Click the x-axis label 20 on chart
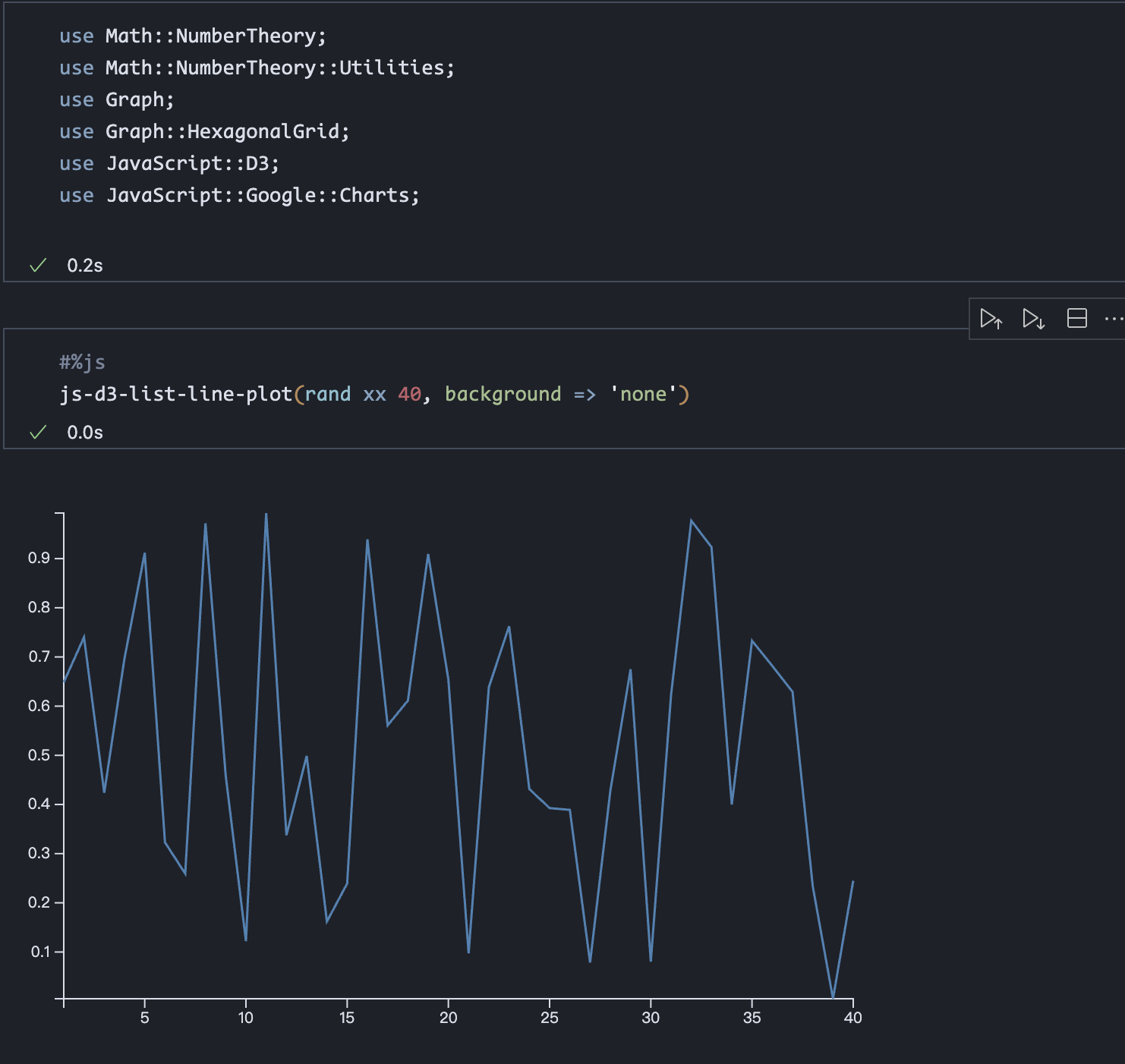The height and width of the screenshot is (1064, 1125). (448, 1018)
